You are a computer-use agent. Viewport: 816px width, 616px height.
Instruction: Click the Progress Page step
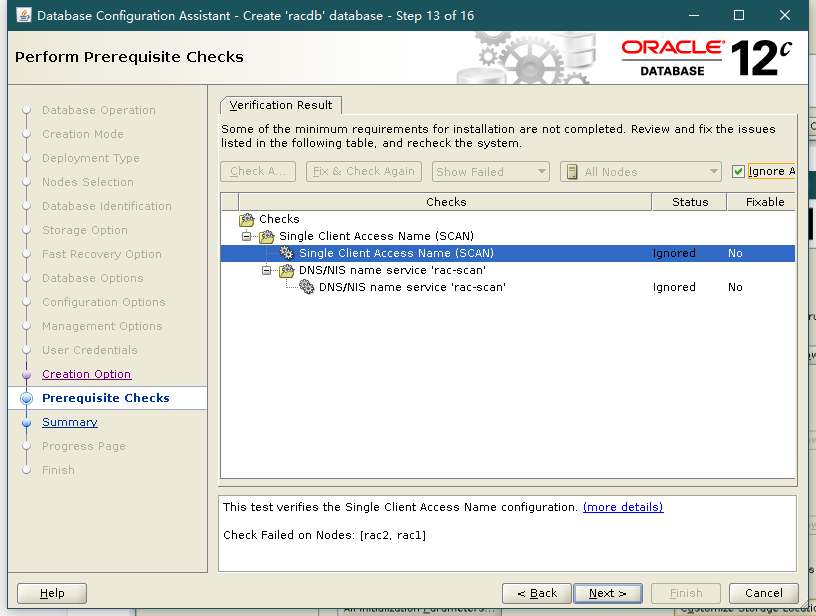84,446
